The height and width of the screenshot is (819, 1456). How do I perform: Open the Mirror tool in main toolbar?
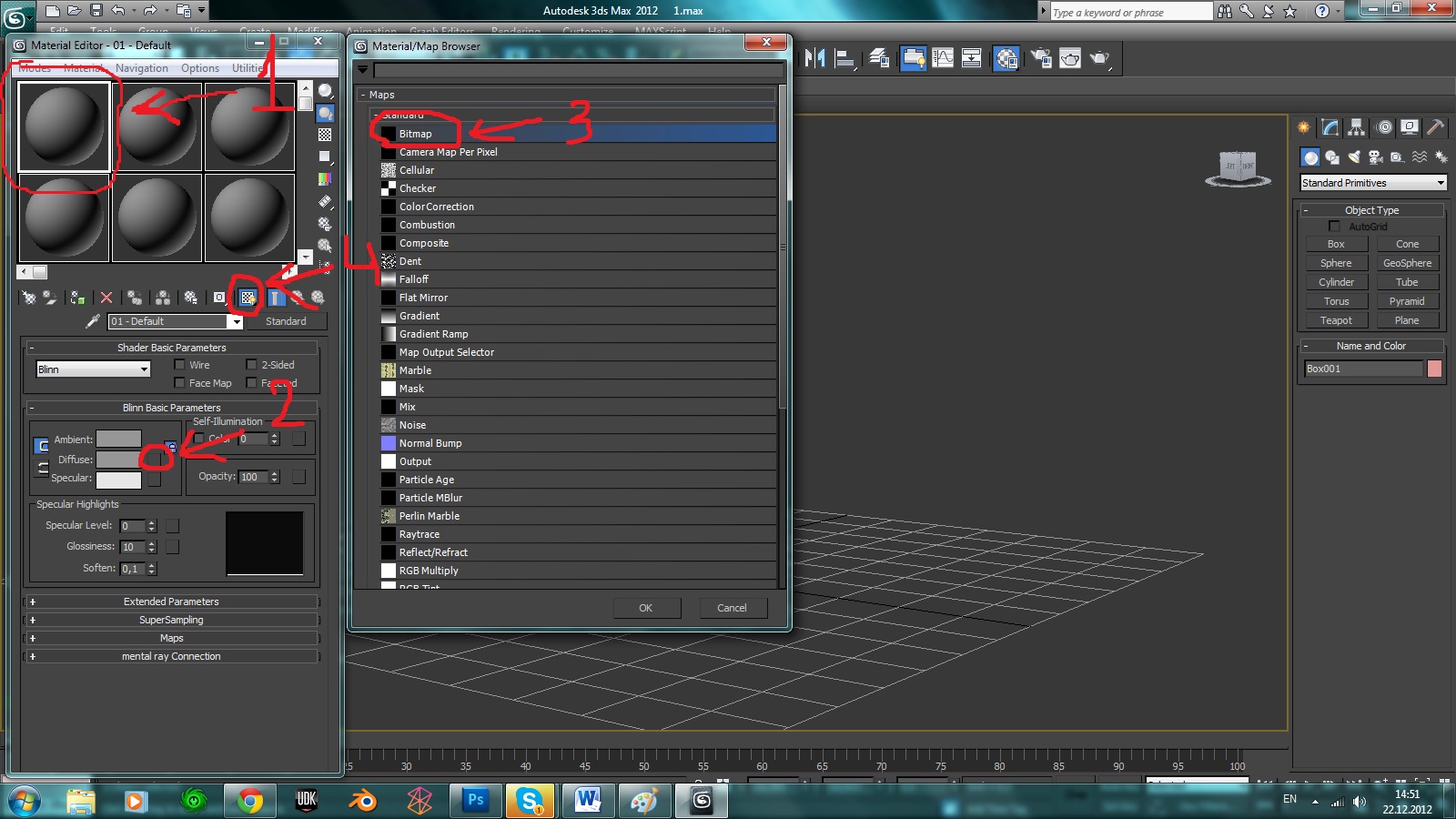815,59
